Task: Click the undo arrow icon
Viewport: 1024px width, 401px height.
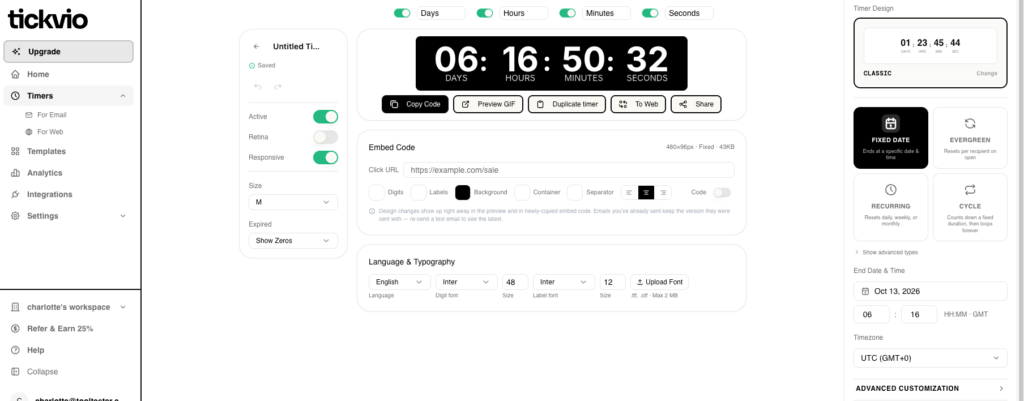Action: [258, 87]
